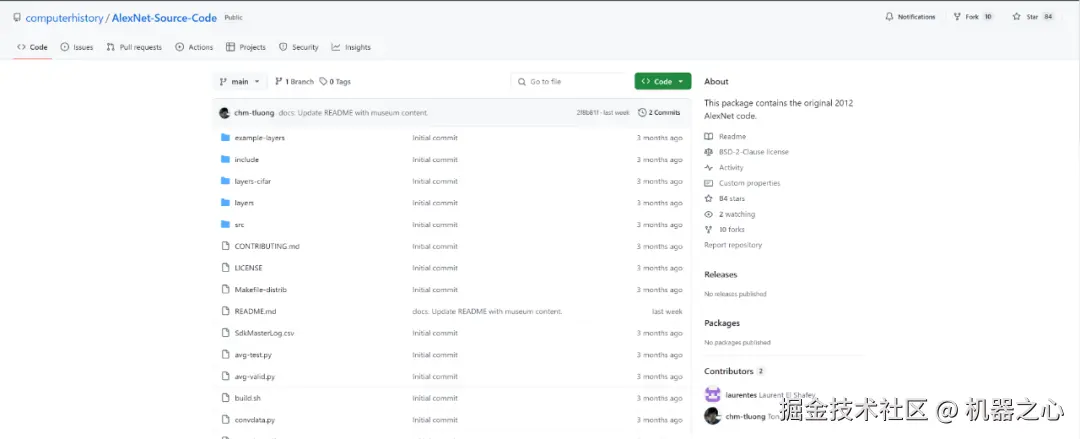Open the Makefile-distrib file

pos(260,289)
